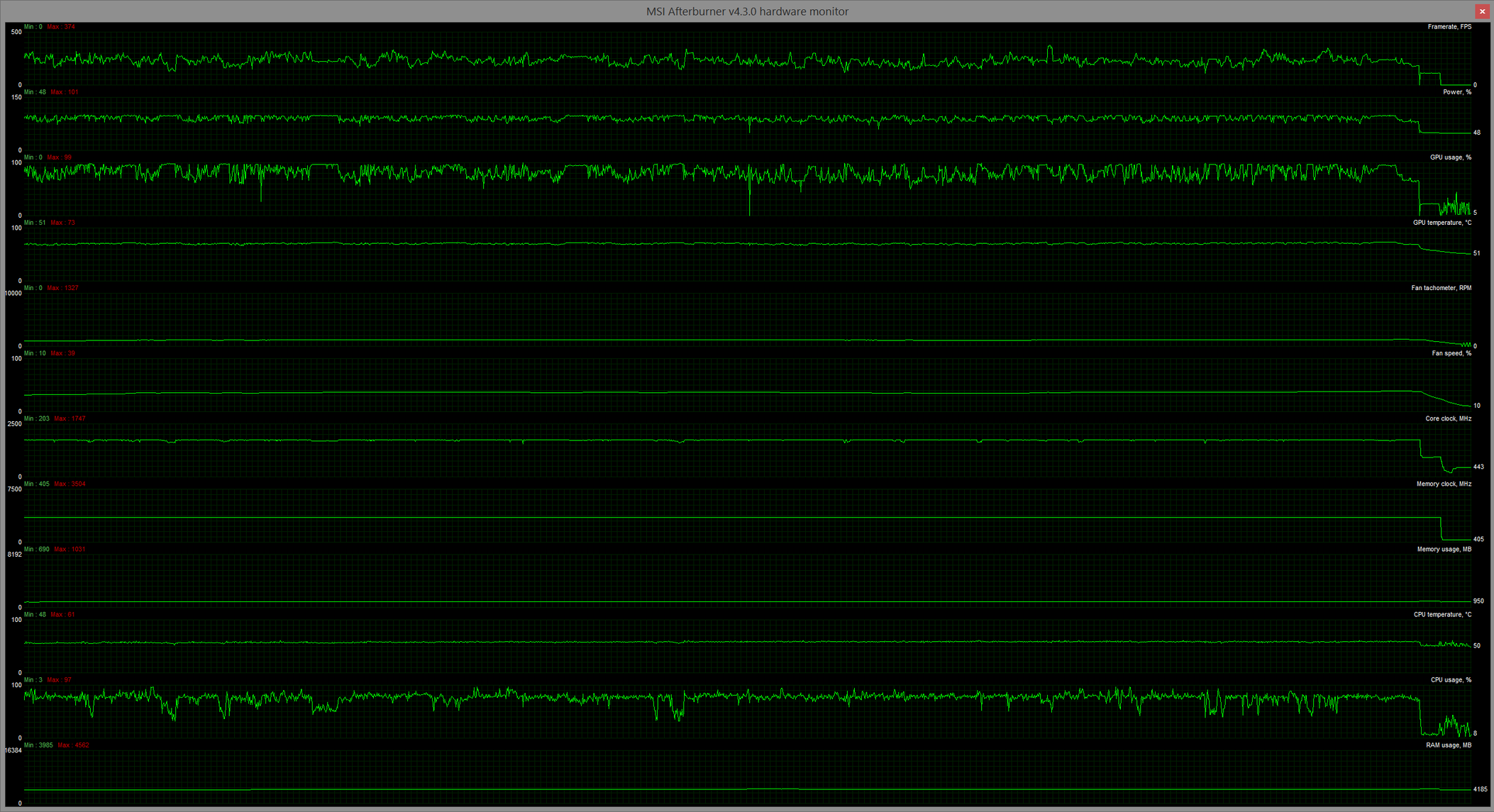1494x812 pixels.
Task: Click the Framerate Max : 374 readout
Action: [61, 27]
